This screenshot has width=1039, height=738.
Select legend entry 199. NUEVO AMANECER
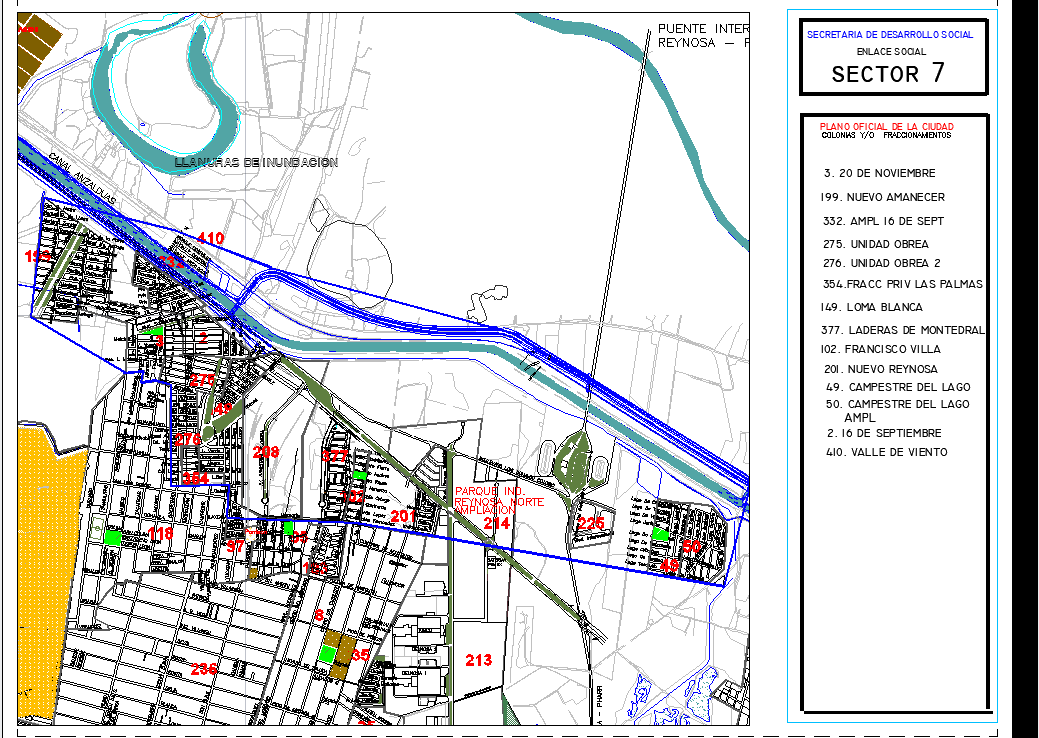pos(881,197)
